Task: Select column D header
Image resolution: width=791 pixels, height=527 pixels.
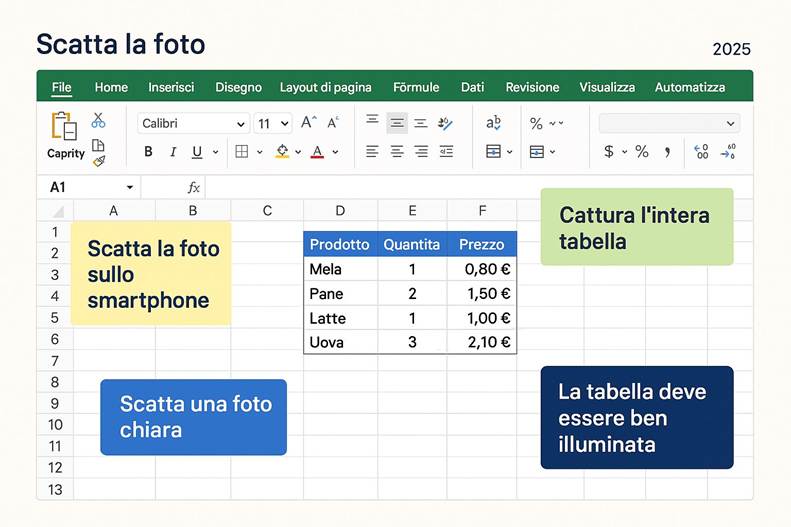Action: pyautogui.click(x=341, y=210)
